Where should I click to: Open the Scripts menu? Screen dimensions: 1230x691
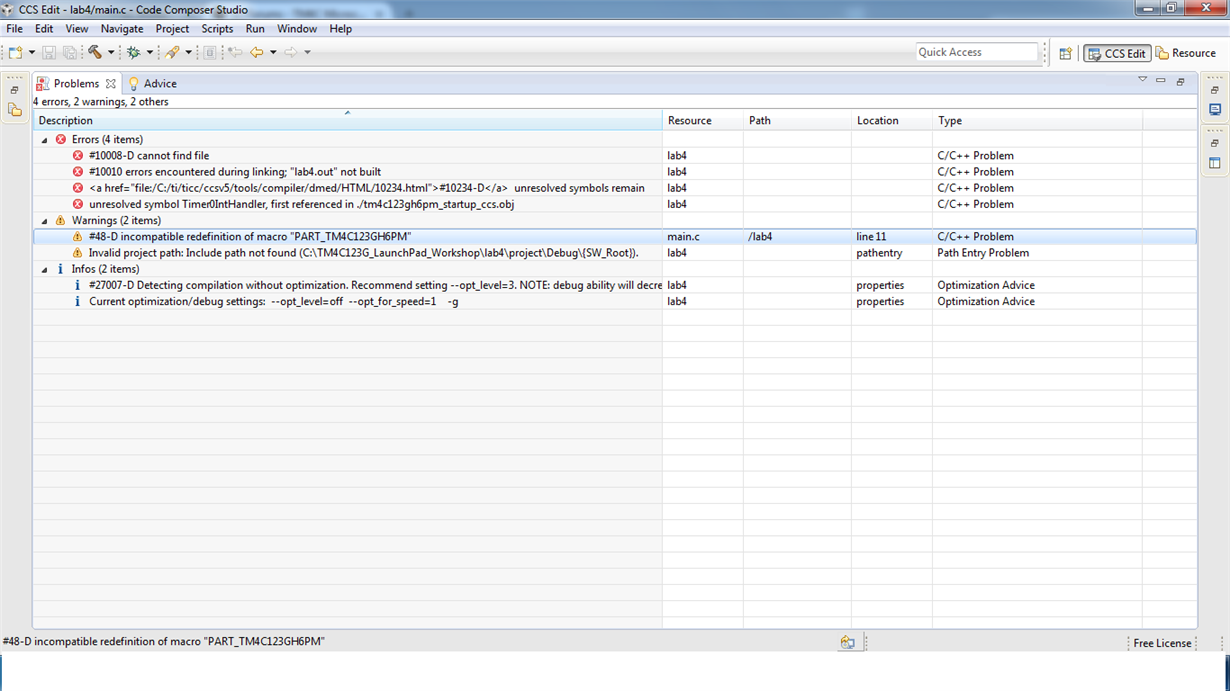217,29
